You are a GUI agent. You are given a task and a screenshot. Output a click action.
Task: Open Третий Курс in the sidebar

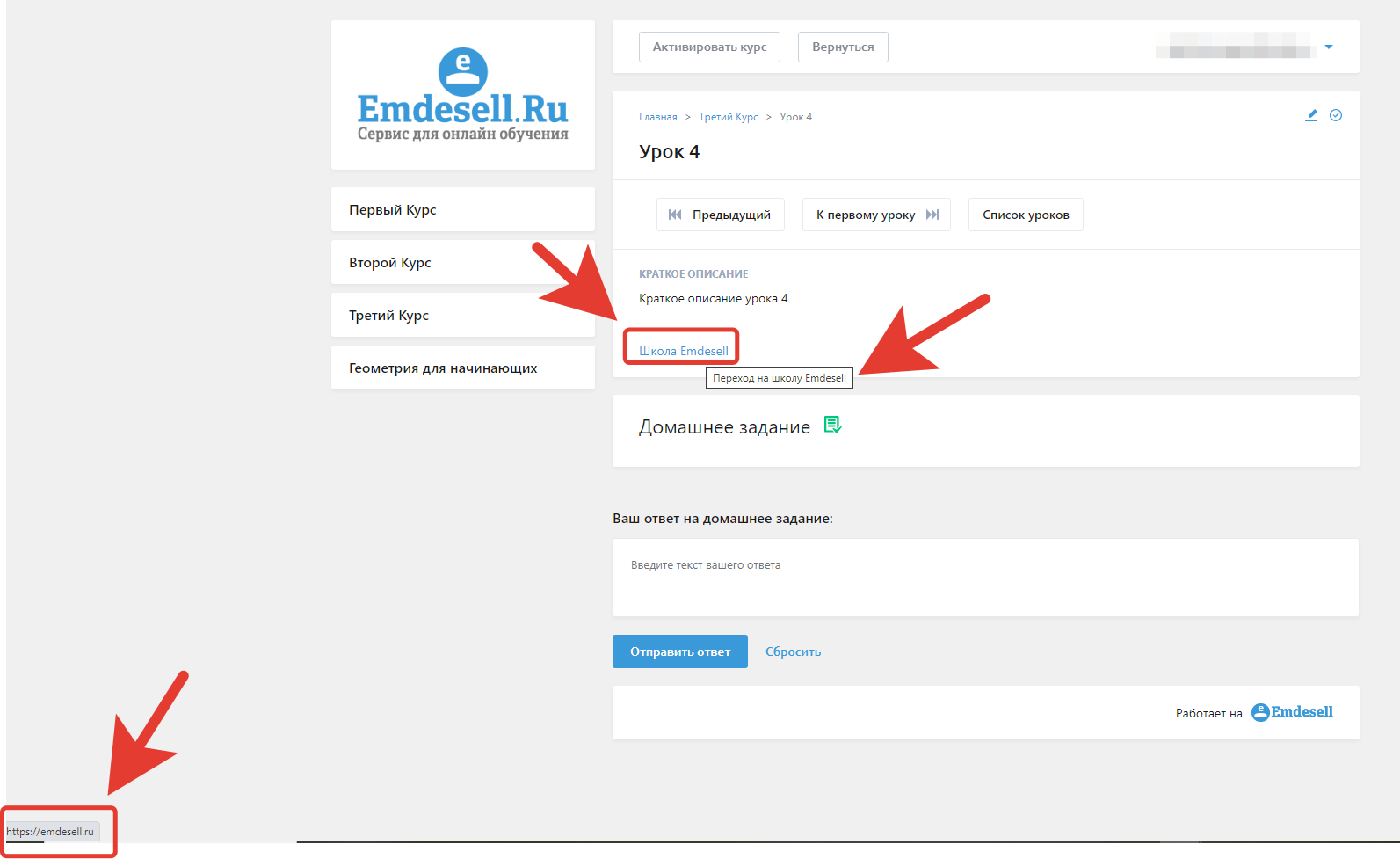pyautogui.click(x=463, y=315)
